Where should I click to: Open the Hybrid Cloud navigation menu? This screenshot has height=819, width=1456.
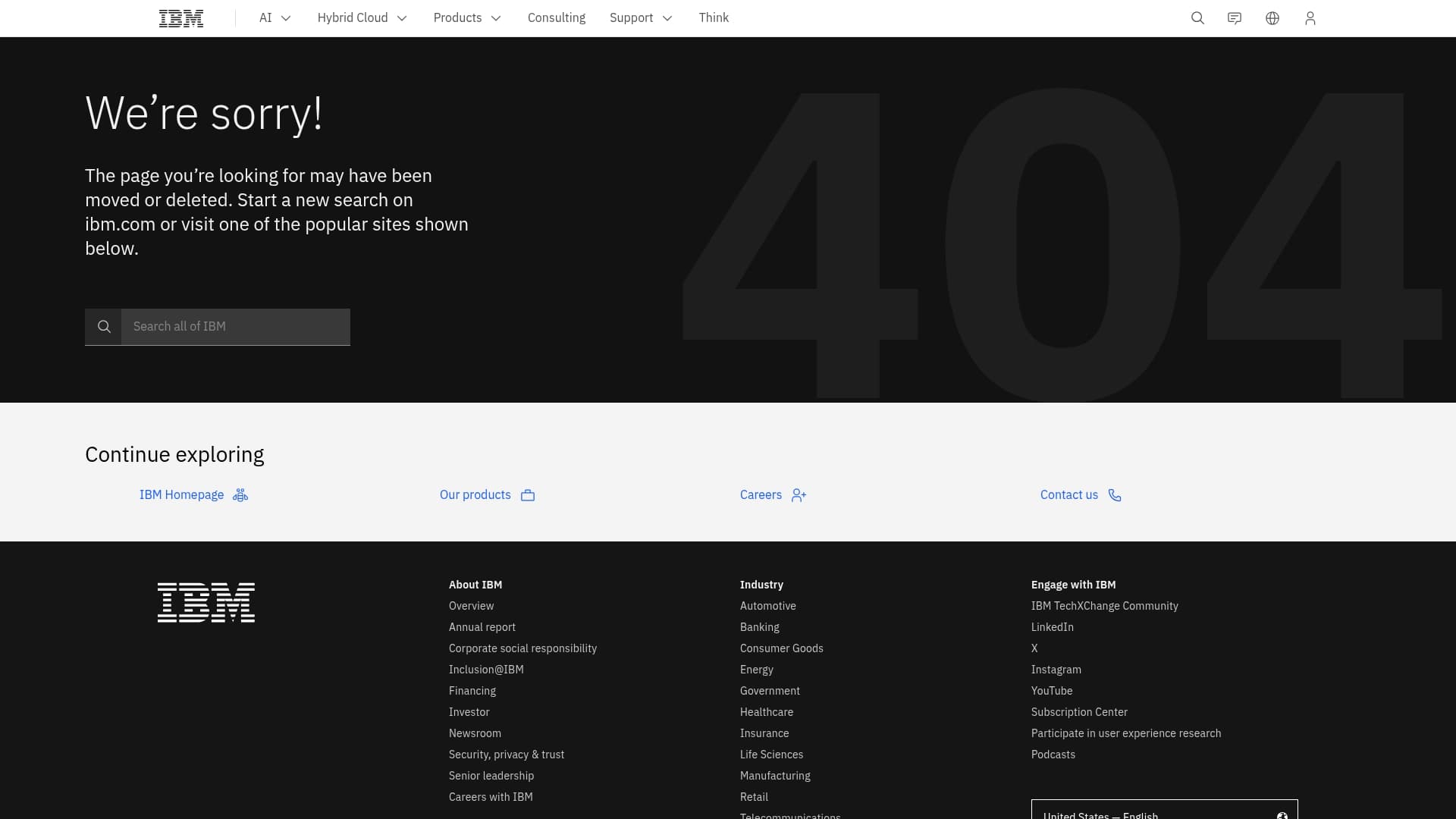362,18
